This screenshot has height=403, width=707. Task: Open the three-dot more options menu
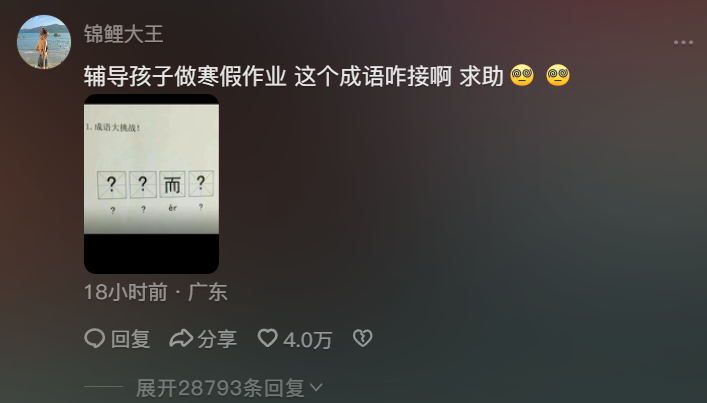683,42
